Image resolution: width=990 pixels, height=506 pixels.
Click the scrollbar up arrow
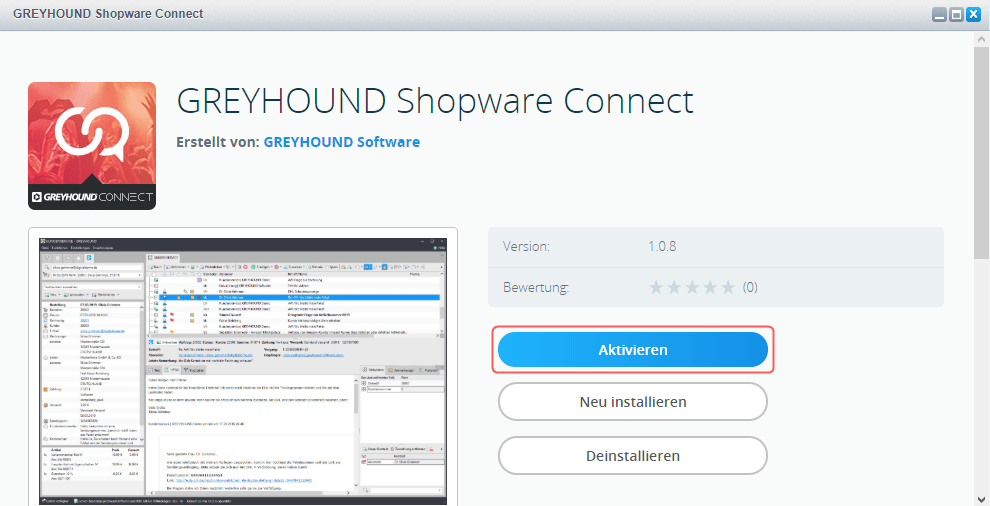982,38
